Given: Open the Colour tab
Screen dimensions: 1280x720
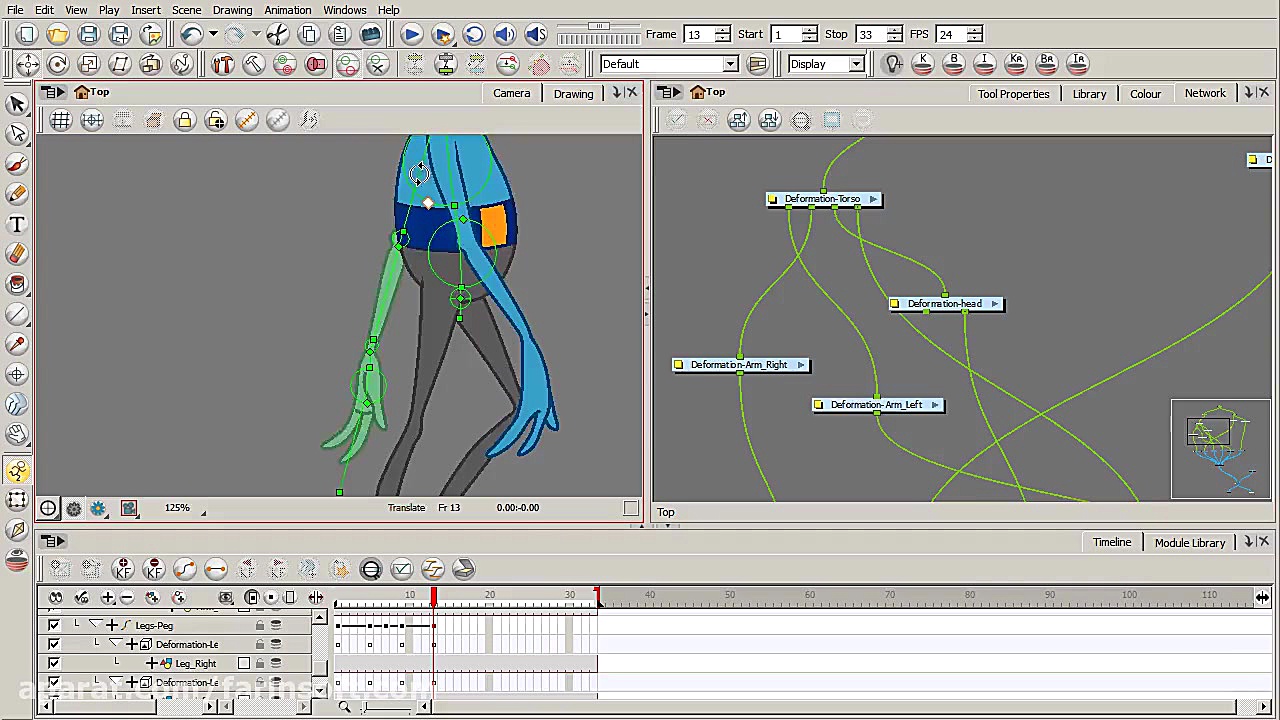Looking at the screenshot, I should pos(1145,94).
